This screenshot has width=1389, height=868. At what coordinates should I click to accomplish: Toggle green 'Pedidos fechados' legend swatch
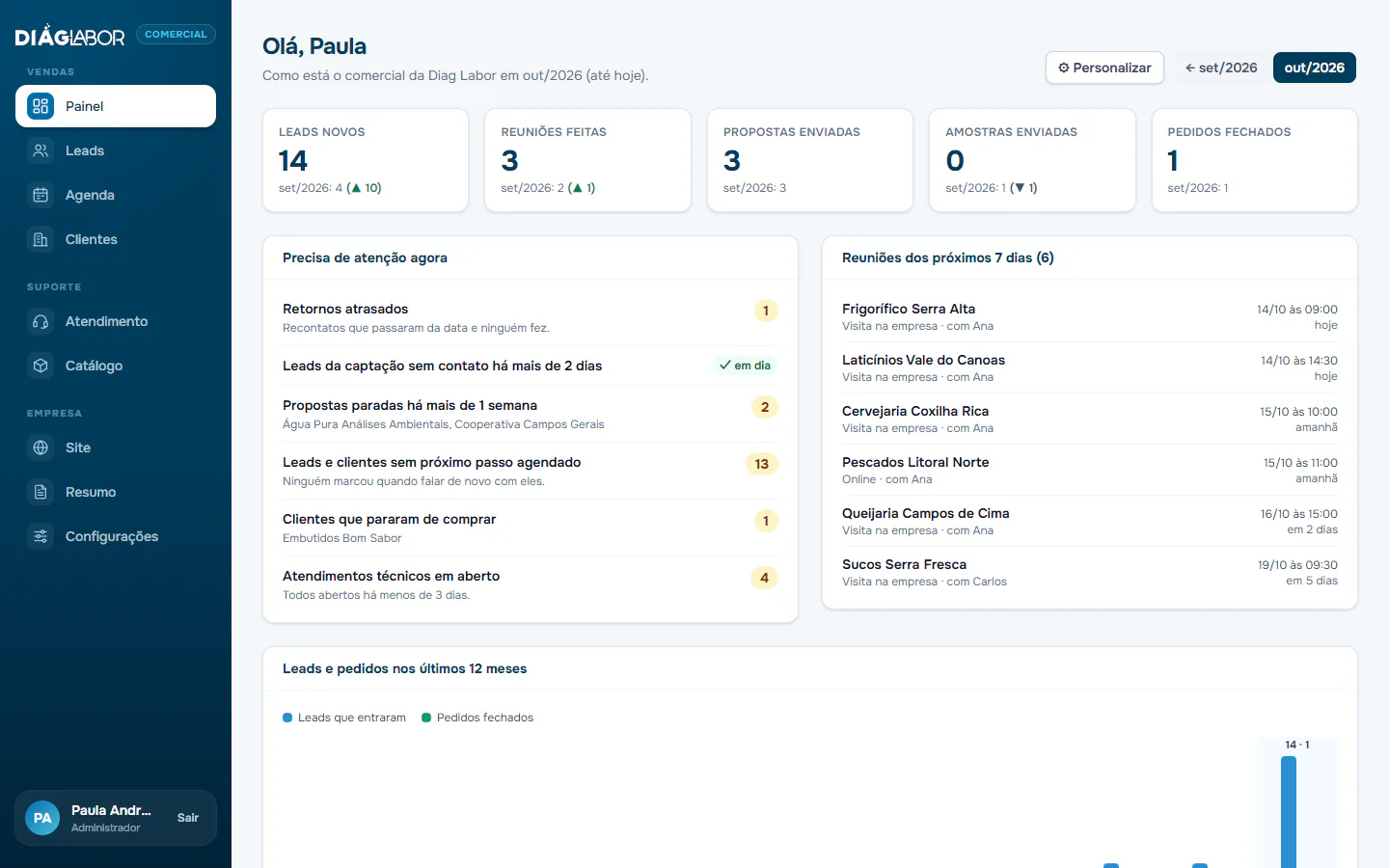(426, 718)
